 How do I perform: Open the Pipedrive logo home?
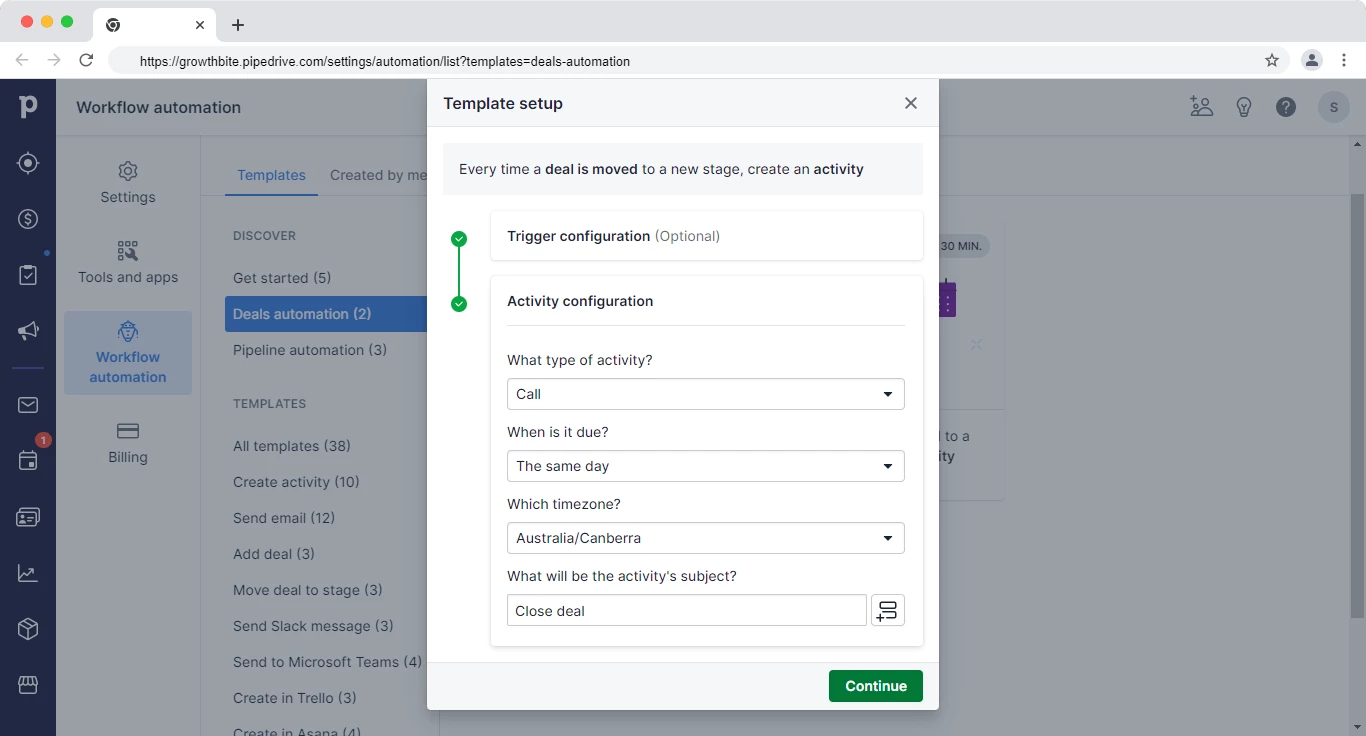click(x=28, y=107)
